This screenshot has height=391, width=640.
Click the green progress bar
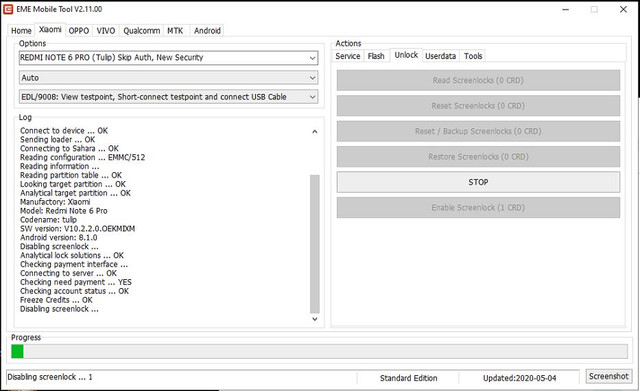pos(319,351)
